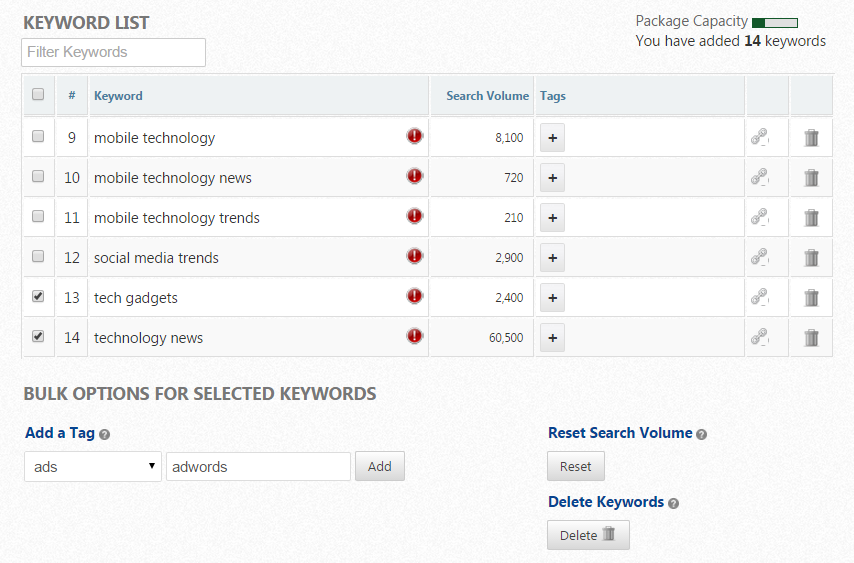Uncheck the tech gadgets keyword checkbox
The image size is (854, 563).
[38, 297]
